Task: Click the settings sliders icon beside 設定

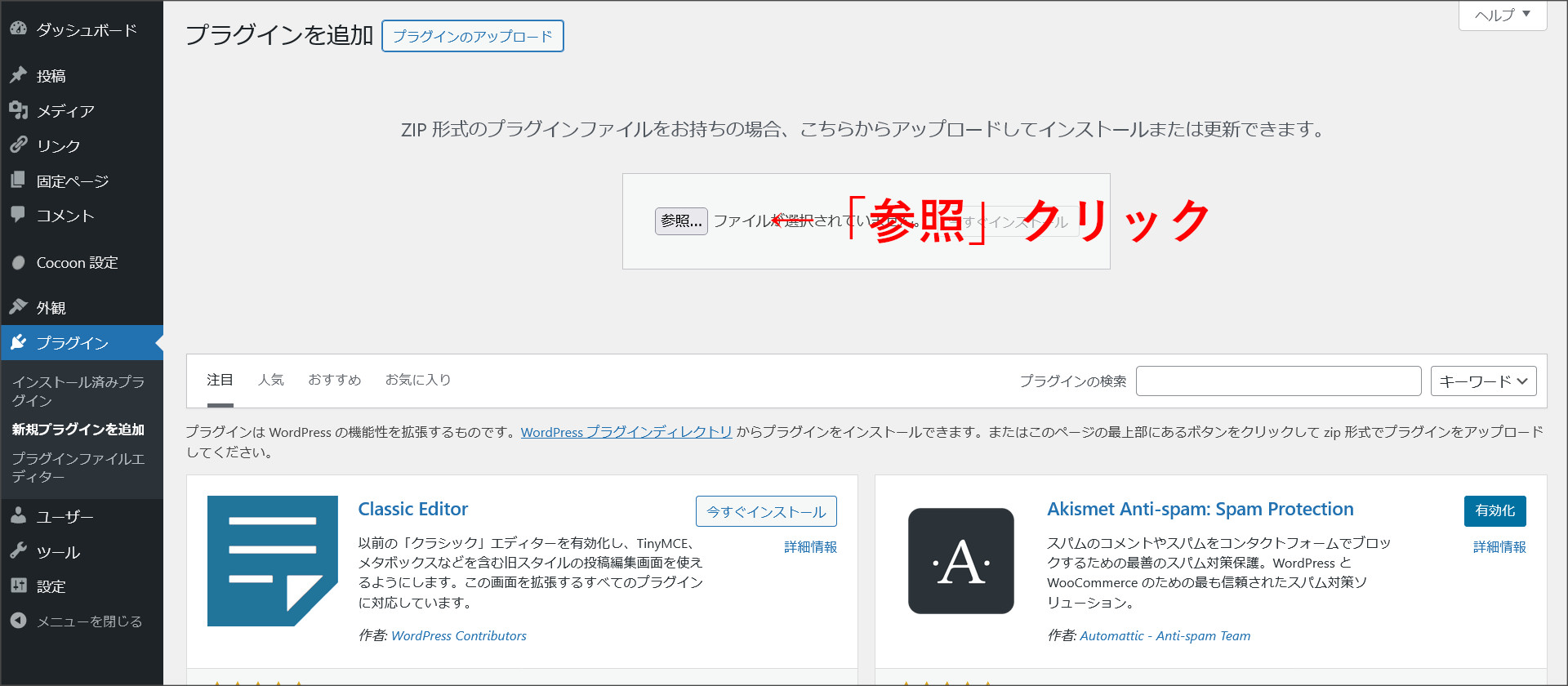Action: pyautogui.click(x=18, y=586)
